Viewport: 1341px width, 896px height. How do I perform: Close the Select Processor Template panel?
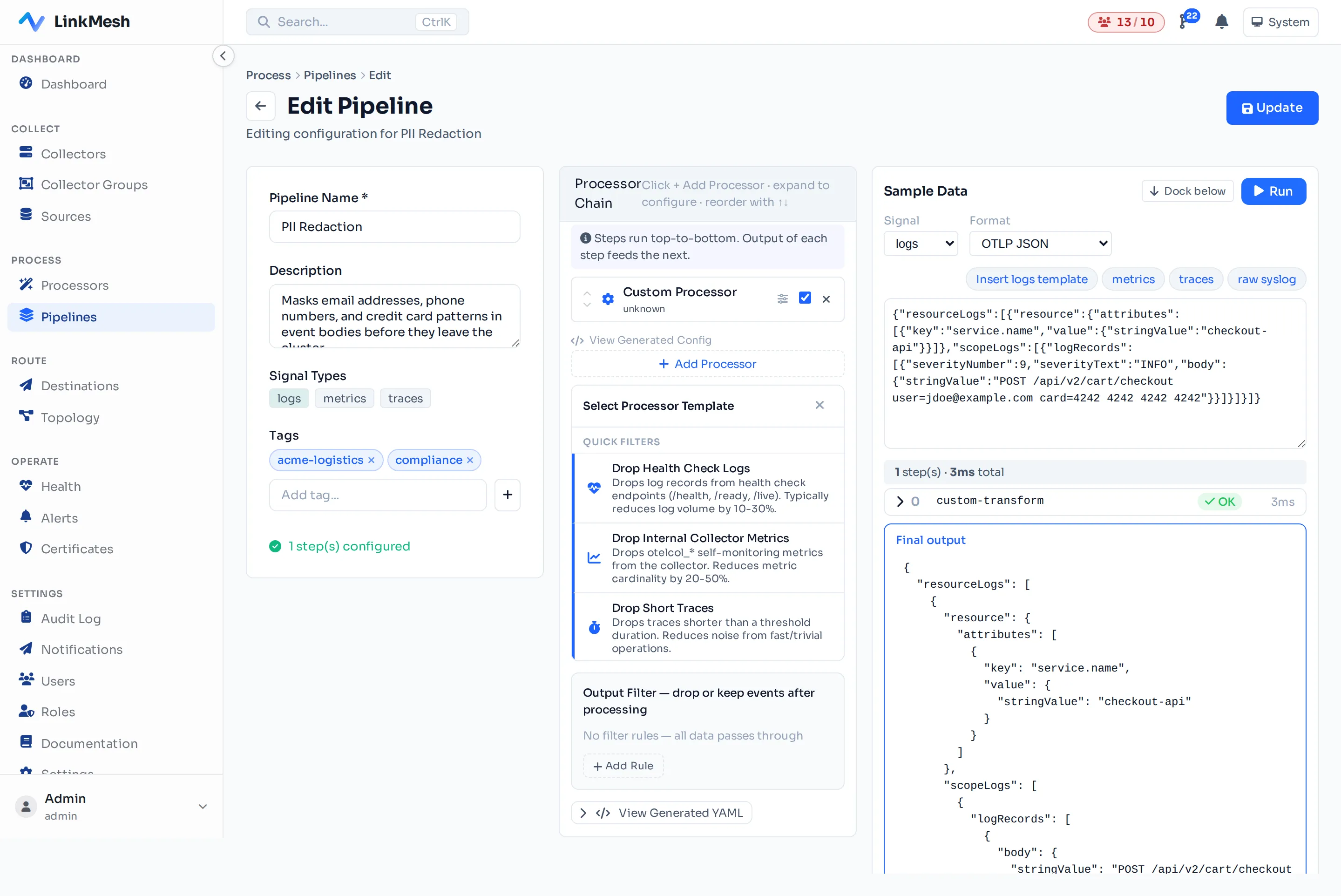click(819, 405)
